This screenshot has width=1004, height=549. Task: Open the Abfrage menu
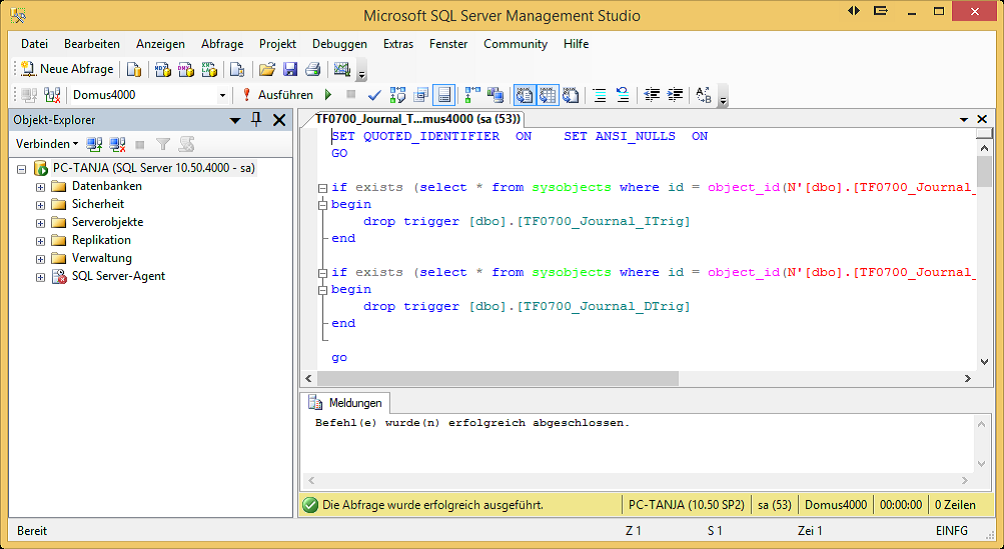pos(222,44)
